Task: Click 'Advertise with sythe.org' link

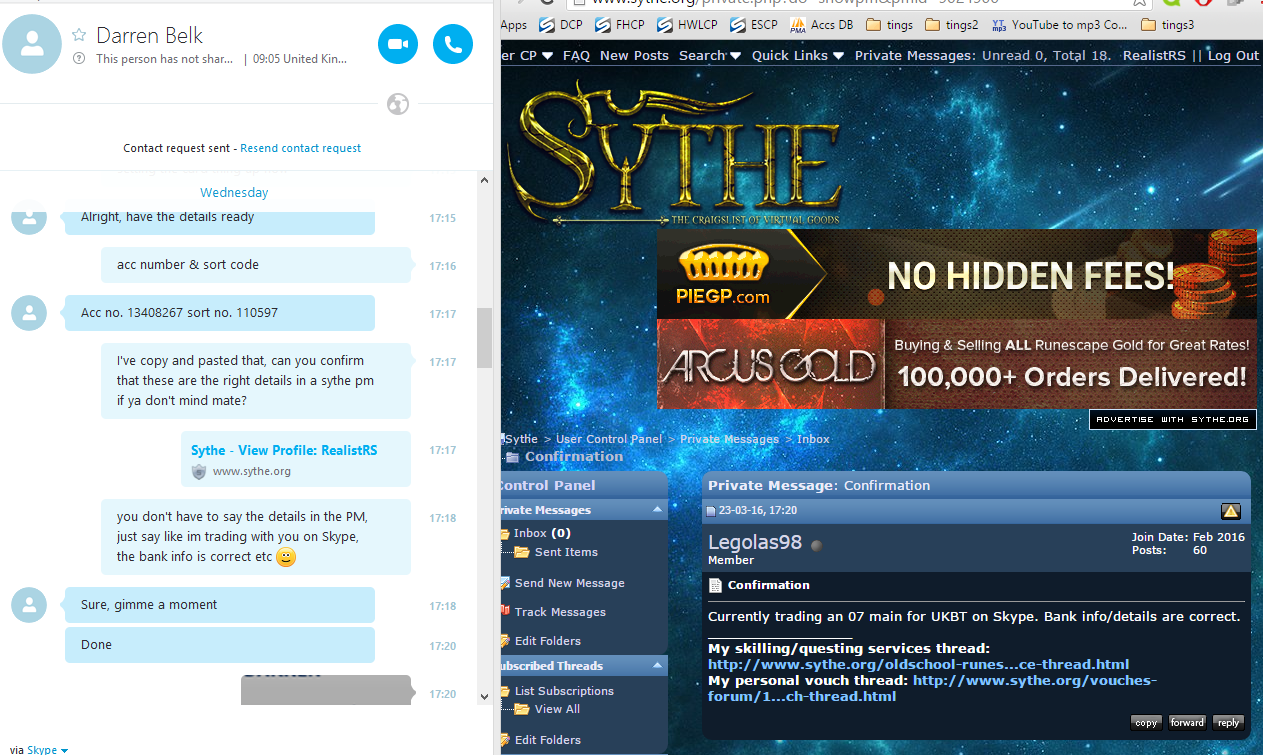Action: tap(1172, 419)
